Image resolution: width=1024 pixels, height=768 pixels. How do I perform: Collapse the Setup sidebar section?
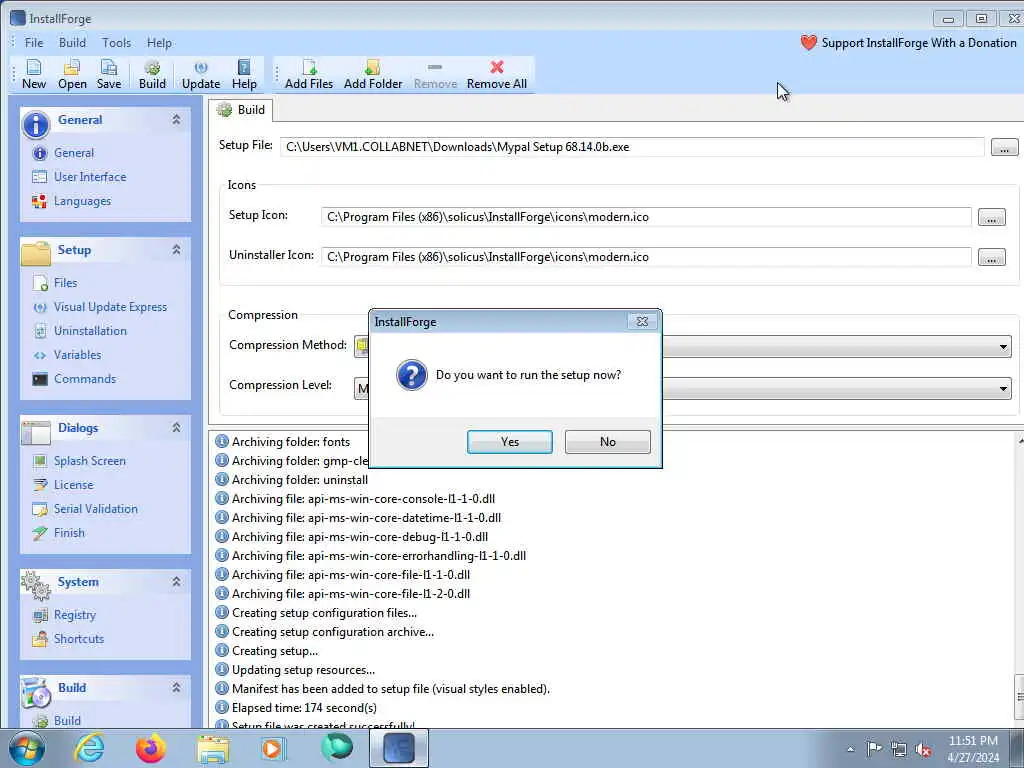coord(176,249)
